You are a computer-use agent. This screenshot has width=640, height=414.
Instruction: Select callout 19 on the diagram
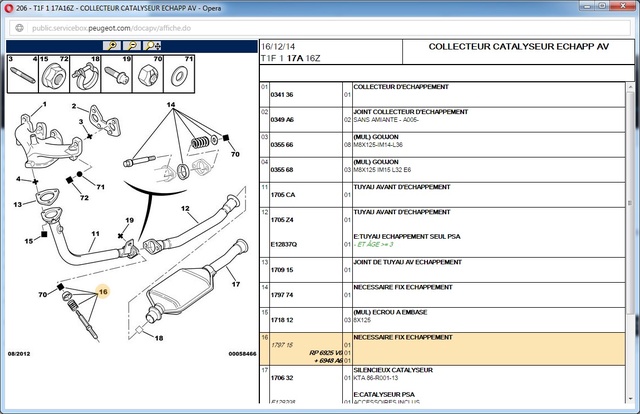[129, 220]
